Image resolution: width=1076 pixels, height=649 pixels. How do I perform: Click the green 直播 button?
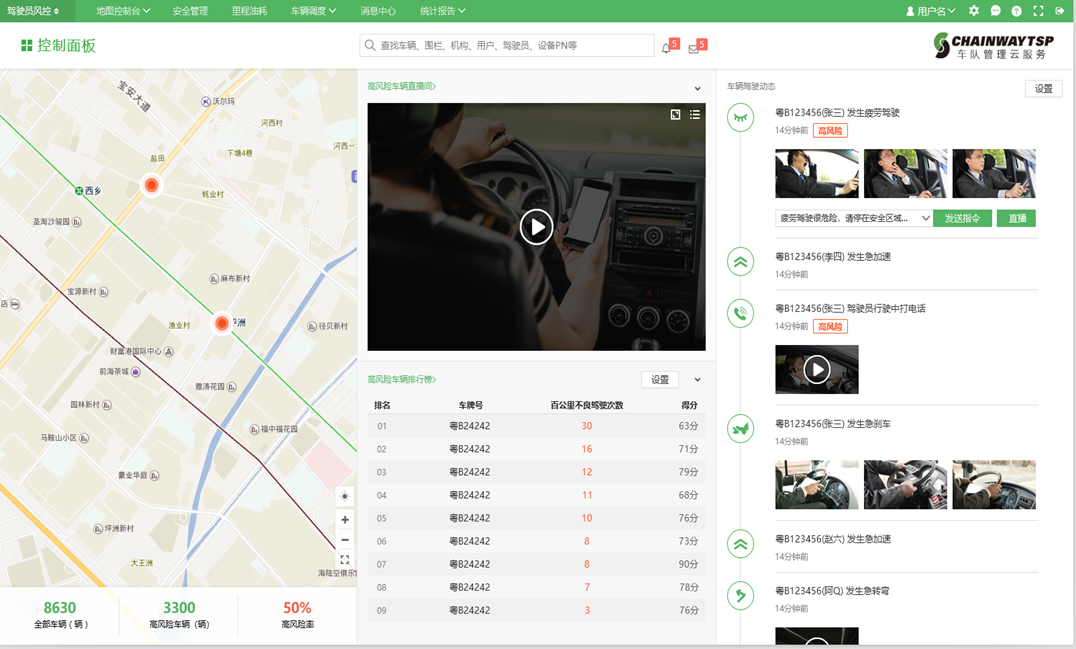[1016, 218]
